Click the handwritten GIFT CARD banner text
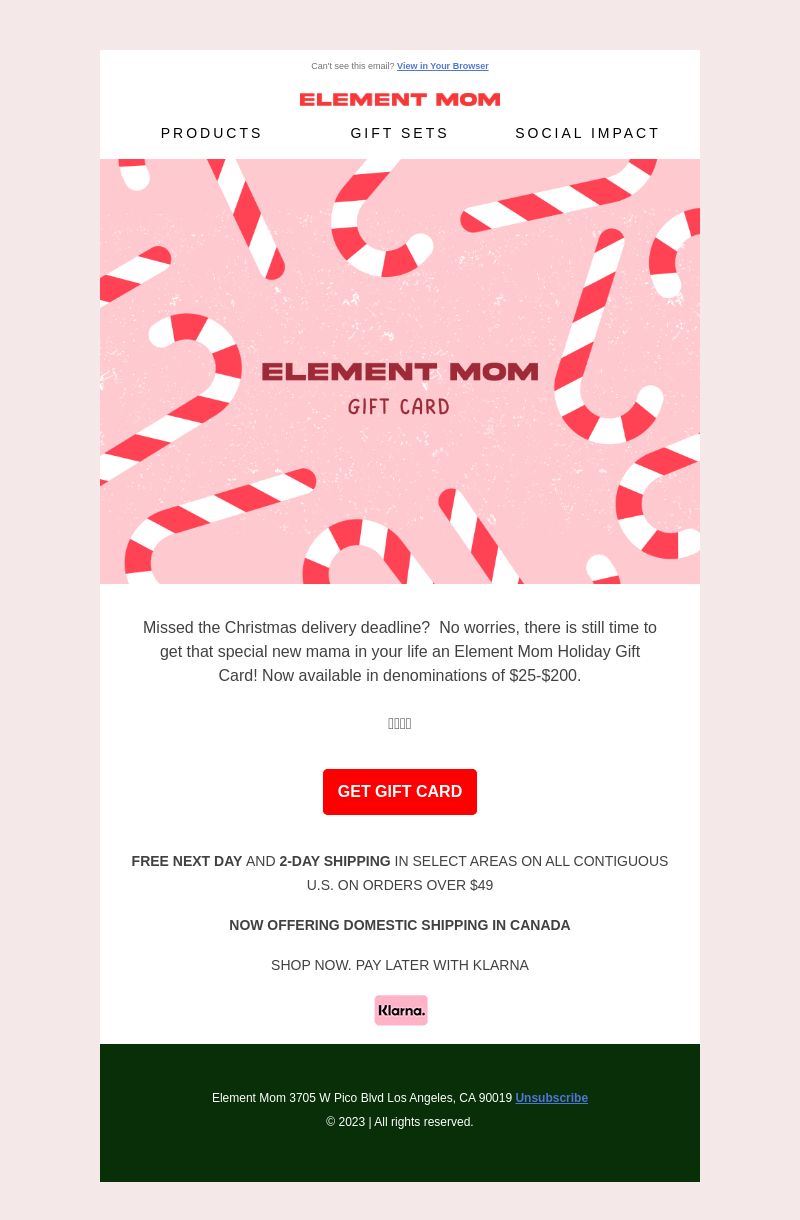 [x=399, y=407]
